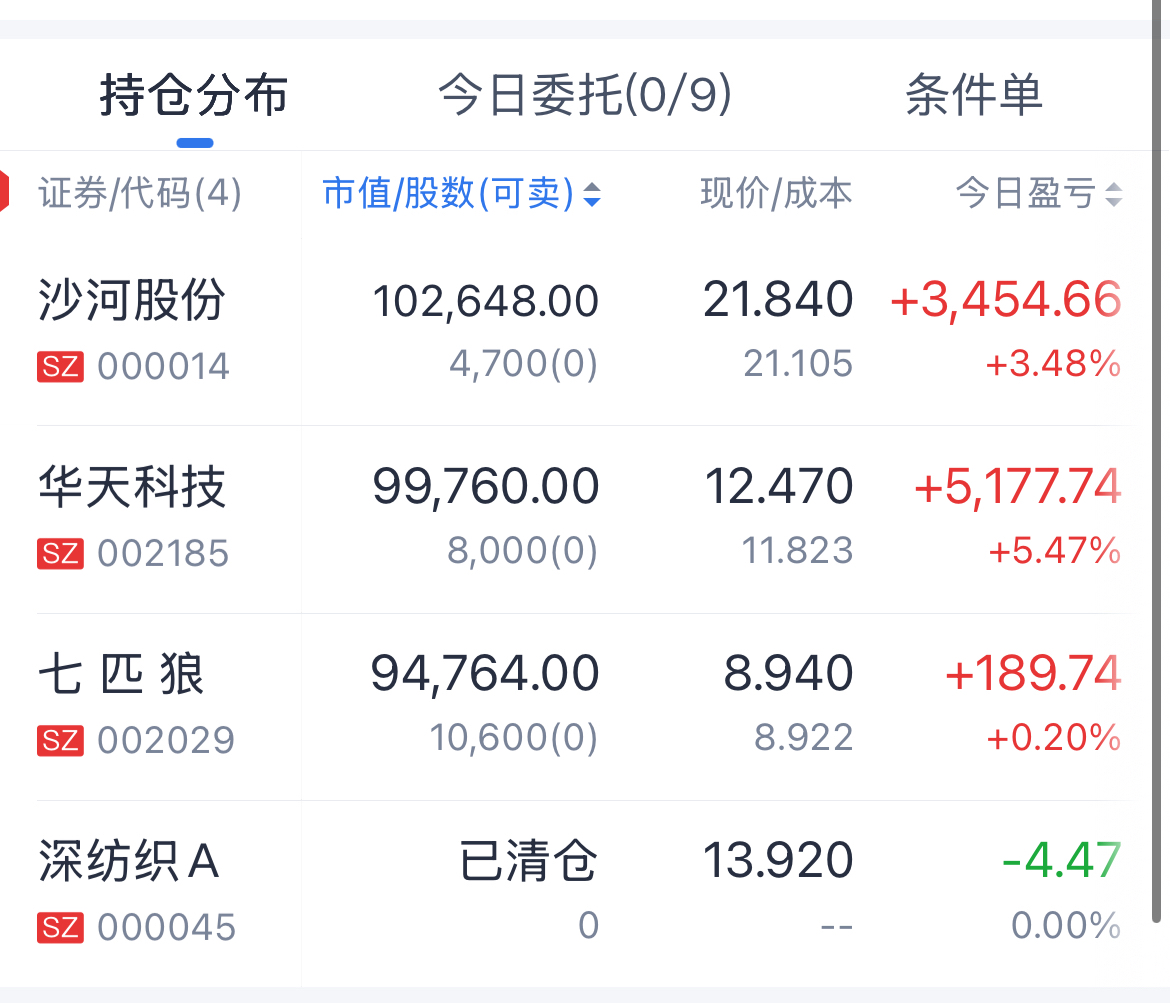Click SZ badge next to 000014
1170x1003 pixels.
point(60,367)
